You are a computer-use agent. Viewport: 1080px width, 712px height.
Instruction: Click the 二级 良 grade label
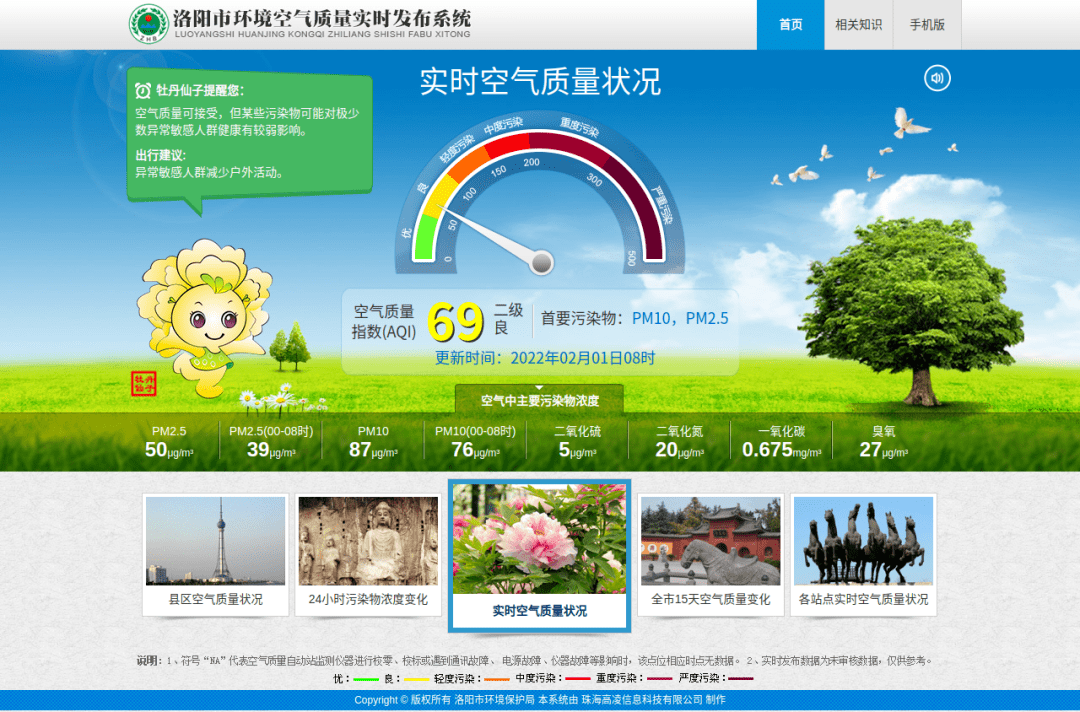coord(508,319)
